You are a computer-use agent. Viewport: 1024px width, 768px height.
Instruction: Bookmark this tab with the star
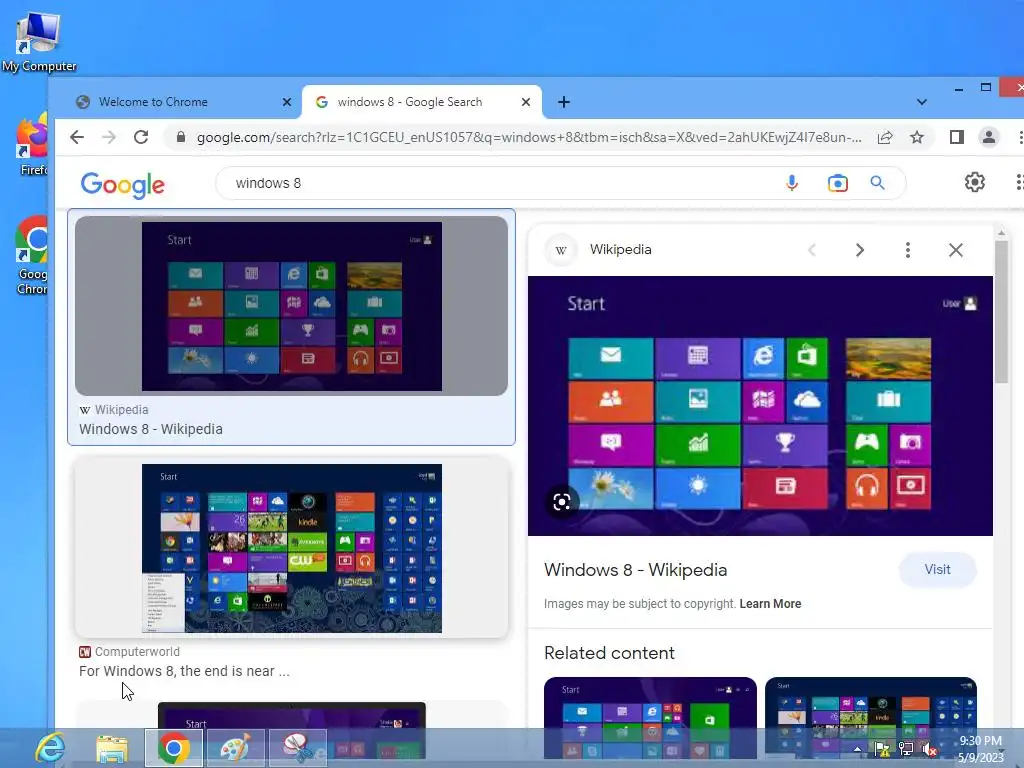pos(917,137)
